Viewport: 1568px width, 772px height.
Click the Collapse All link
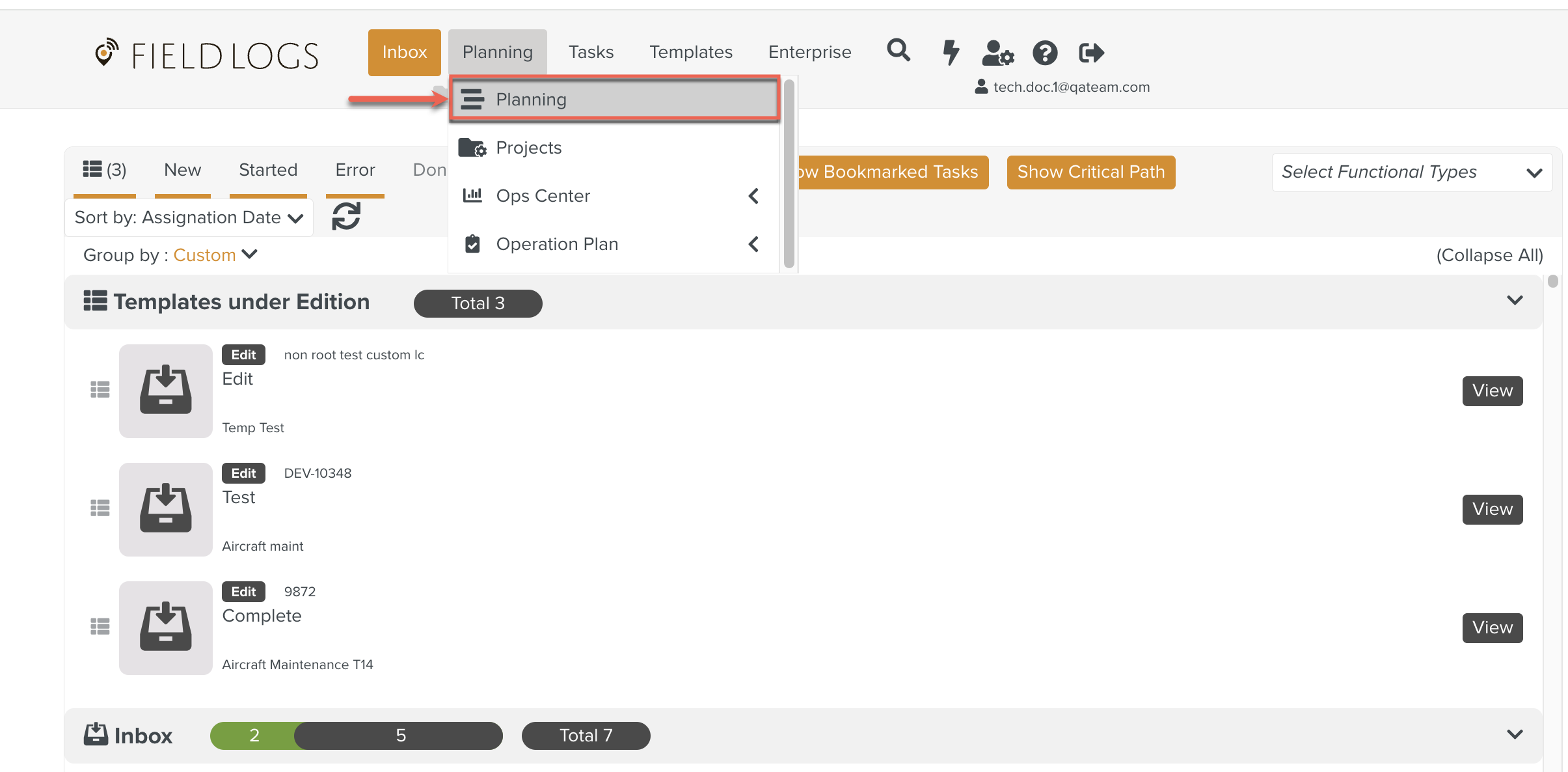click(x=1489, y=255)
